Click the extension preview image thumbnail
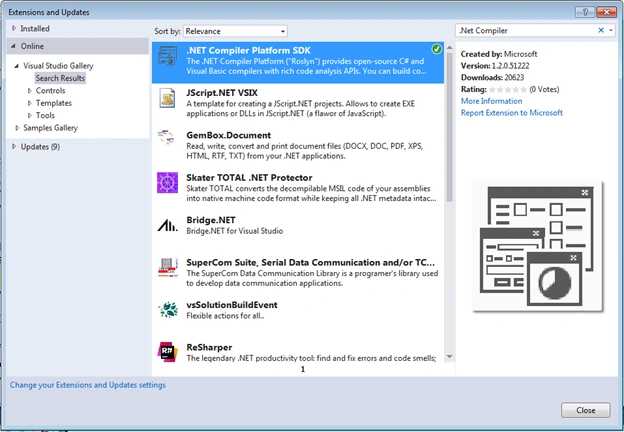 click(x=537, y=246)
